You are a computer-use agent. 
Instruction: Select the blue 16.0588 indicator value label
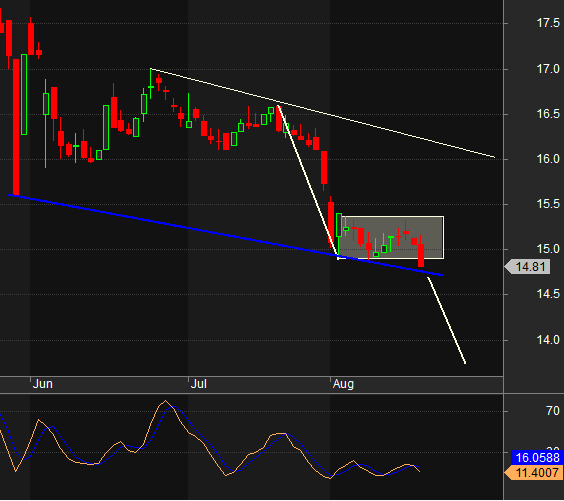point(537,458)
